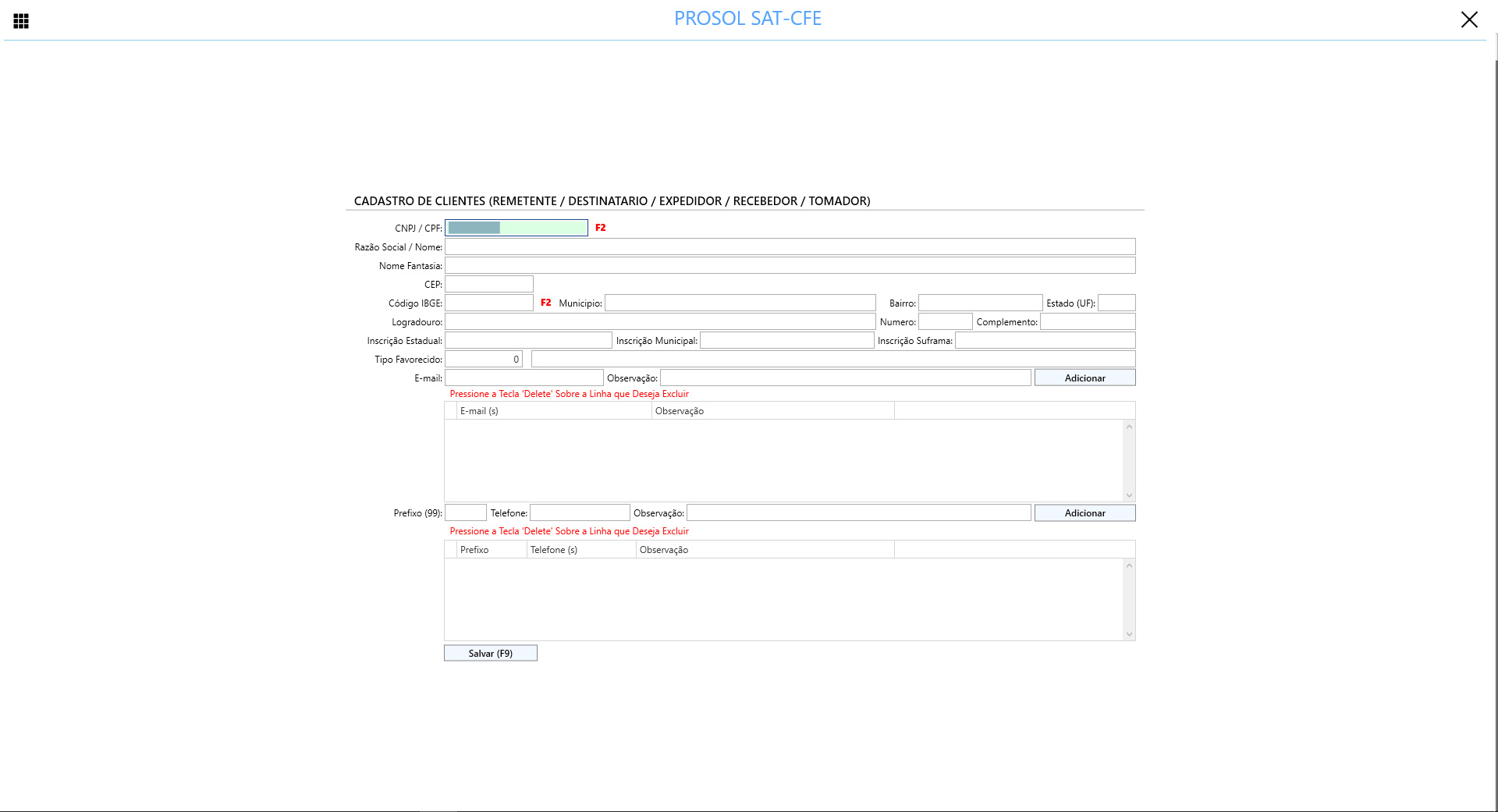Screen dimensions: 1498x812
Task: Click the Complemento input field
Action: (1088, 321)
